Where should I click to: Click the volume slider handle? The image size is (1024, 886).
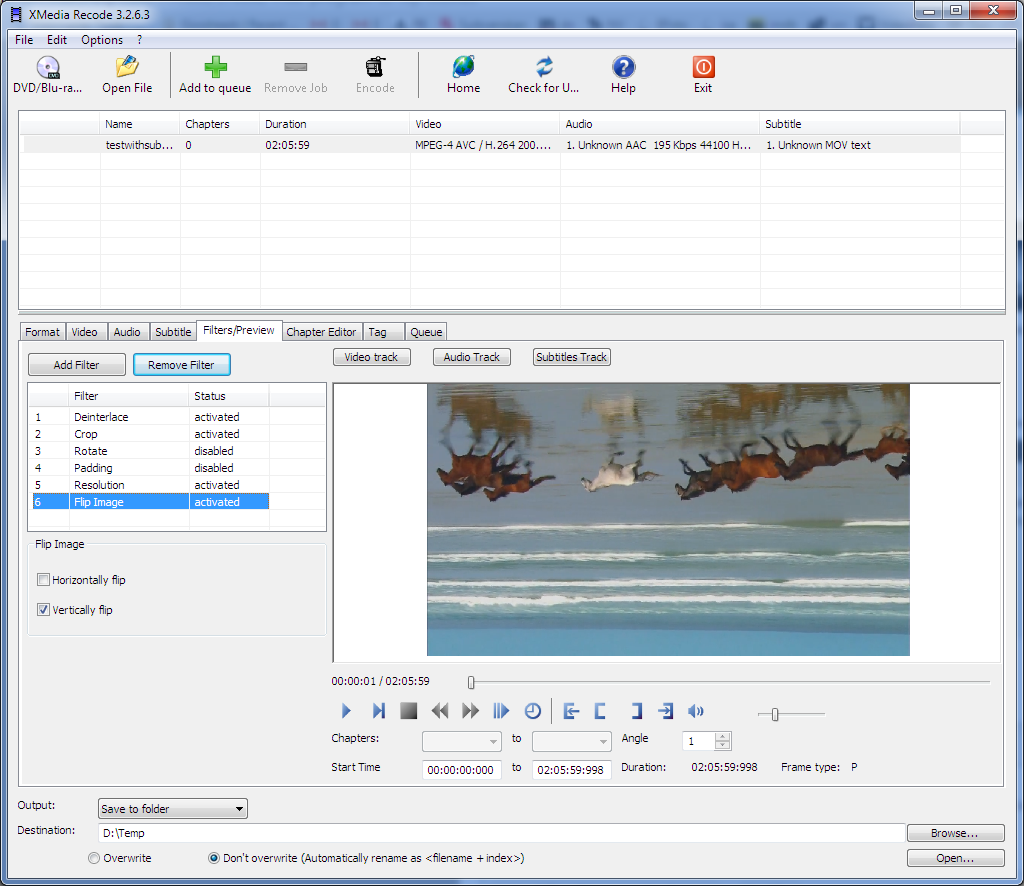(775, 714)
